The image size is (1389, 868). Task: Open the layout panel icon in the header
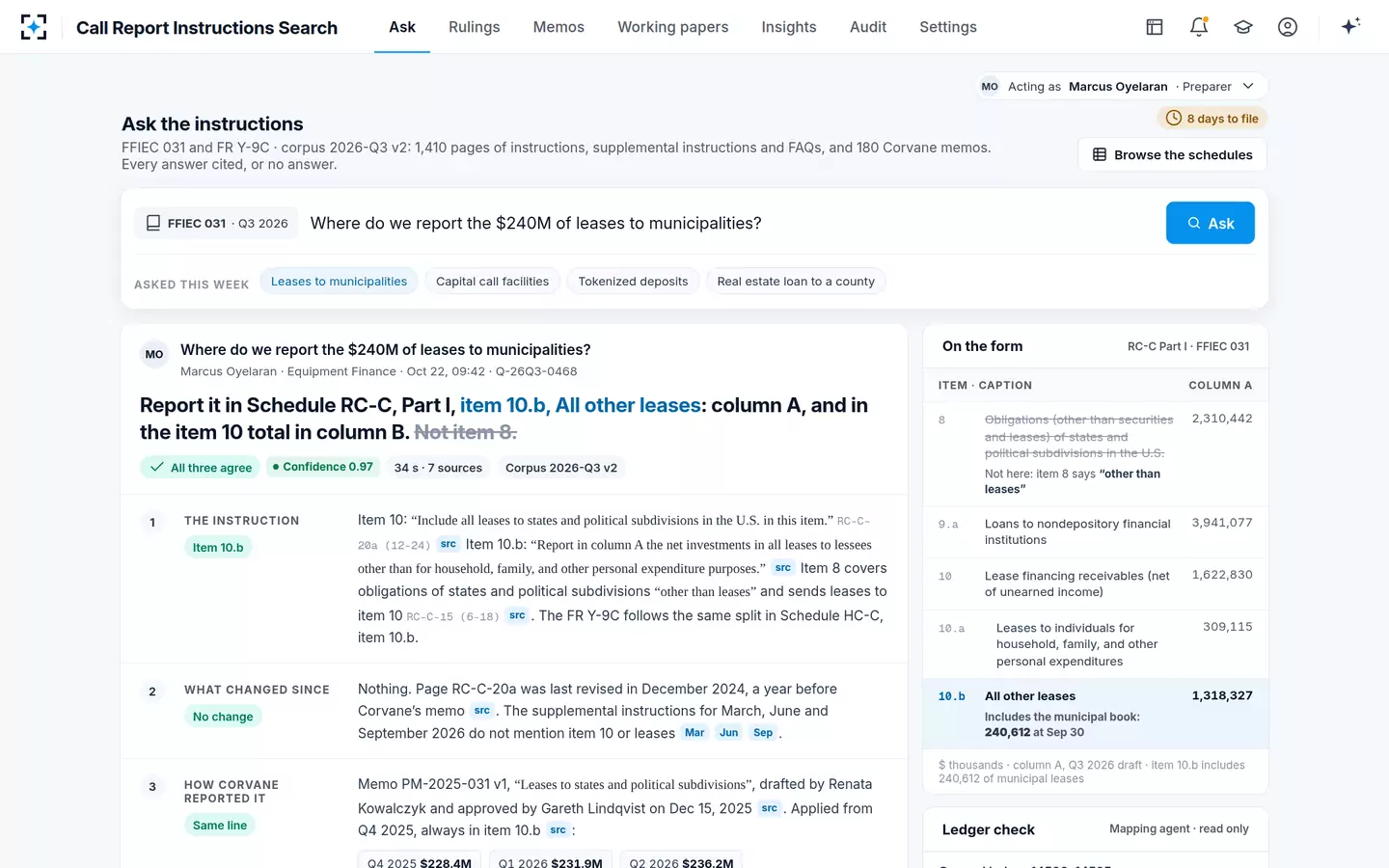[1155, 27]
